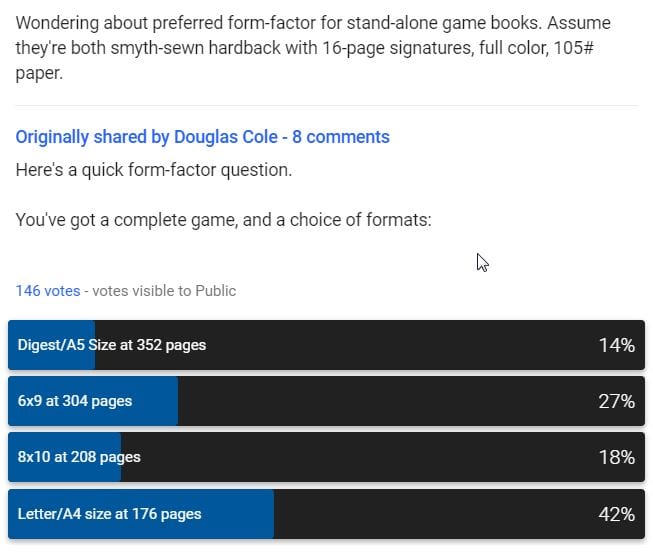The height and width of the screenshot is (558, 653).
Task: Click the 'You've got a complete game' paragraph
Action: 224,220
